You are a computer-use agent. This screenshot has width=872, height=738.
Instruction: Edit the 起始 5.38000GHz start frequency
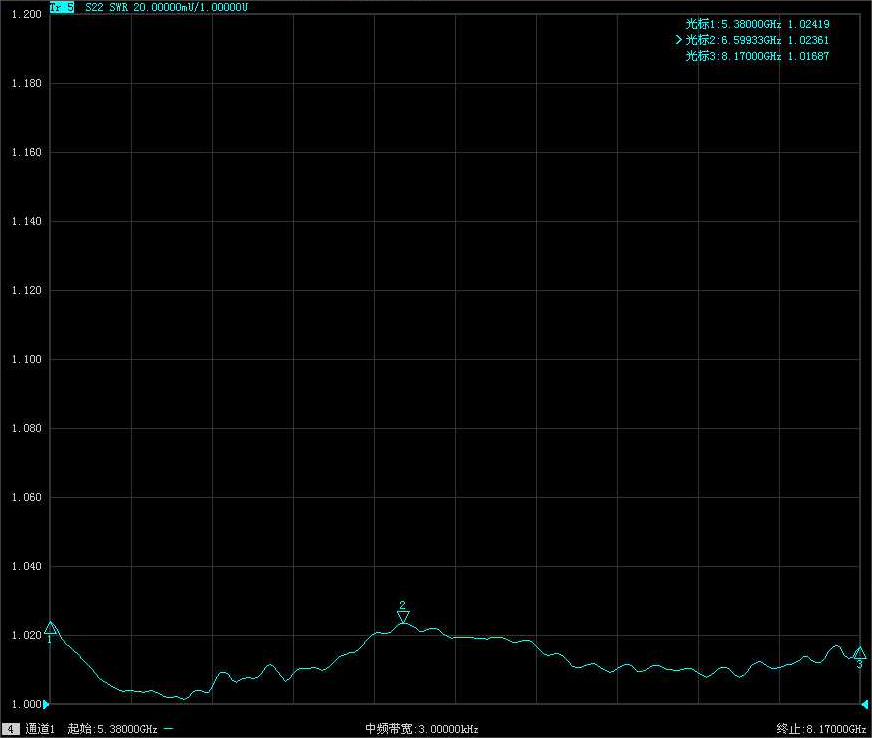(113, 729)
